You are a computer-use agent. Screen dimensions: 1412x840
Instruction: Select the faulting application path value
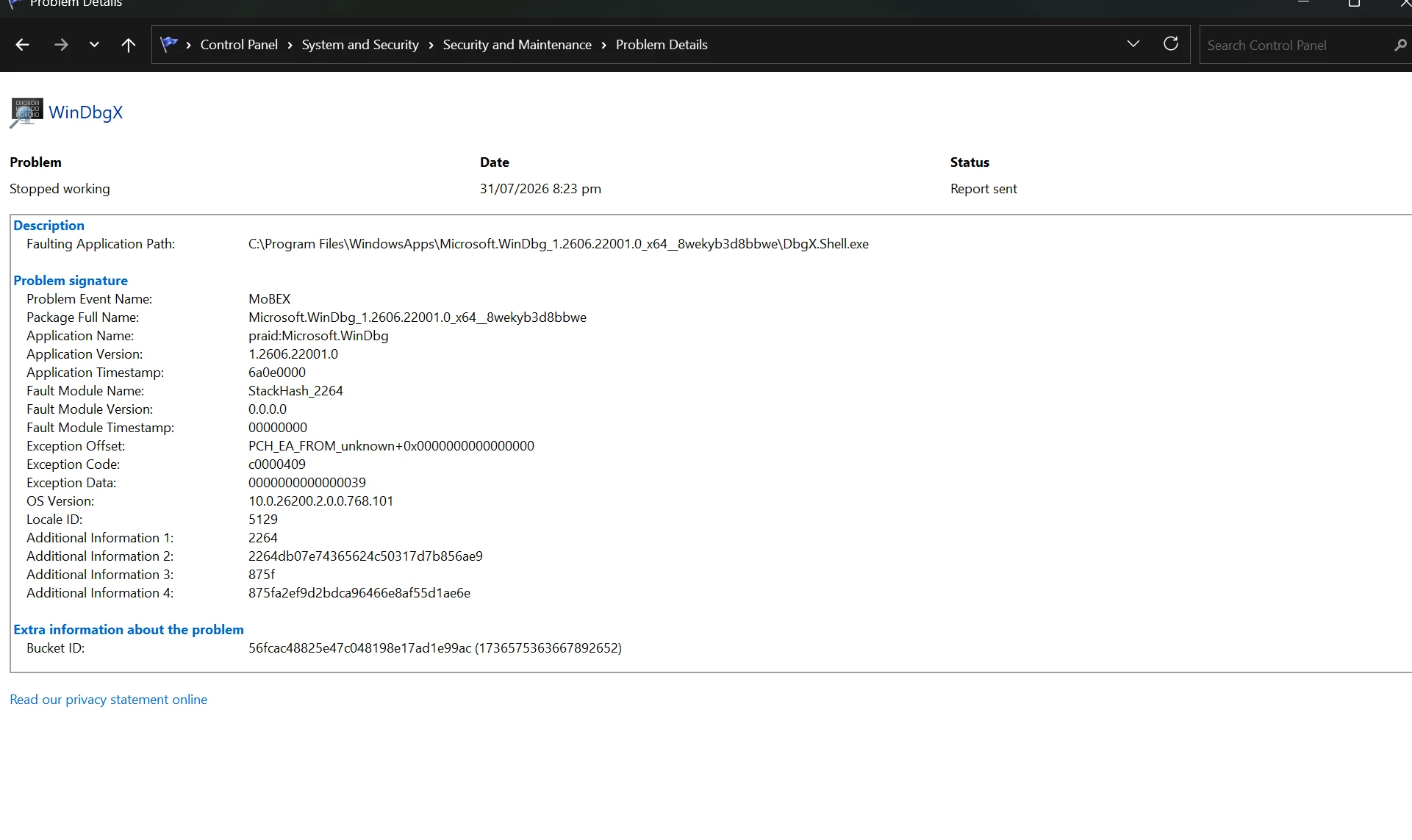pos(558,244)
